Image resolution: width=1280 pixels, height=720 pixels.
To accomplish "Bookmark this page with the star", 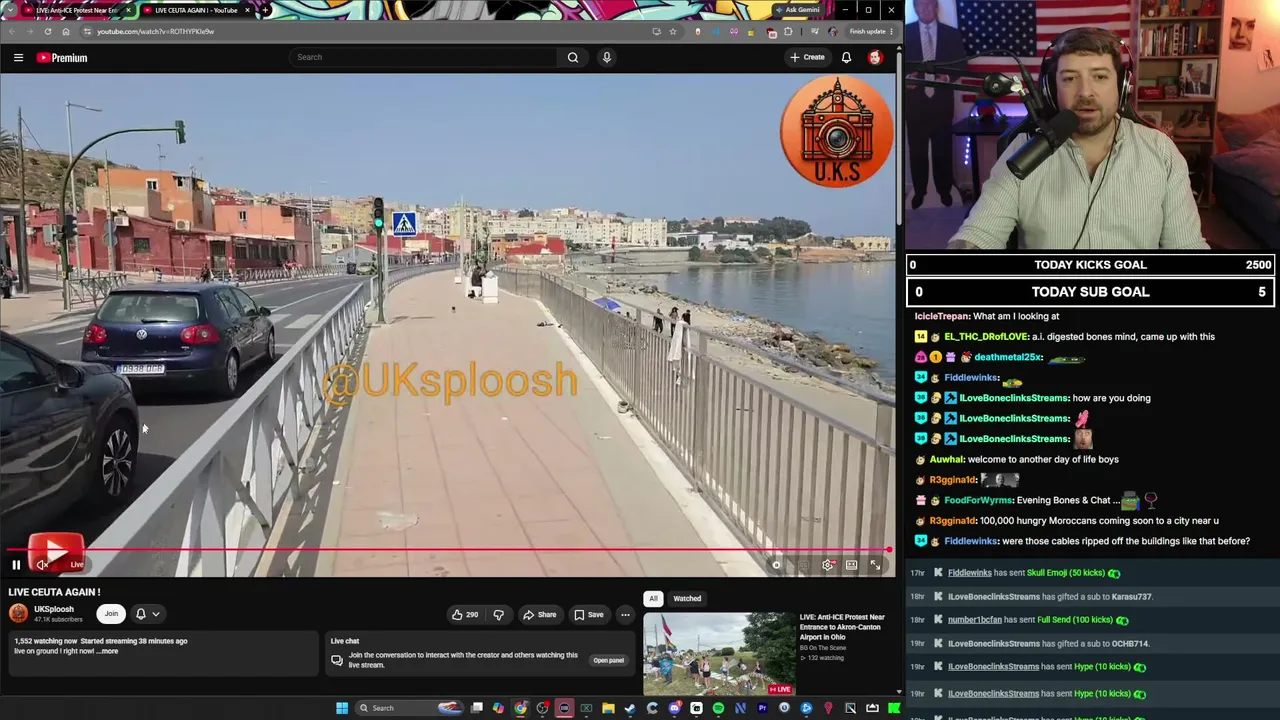I will [672, 31].
